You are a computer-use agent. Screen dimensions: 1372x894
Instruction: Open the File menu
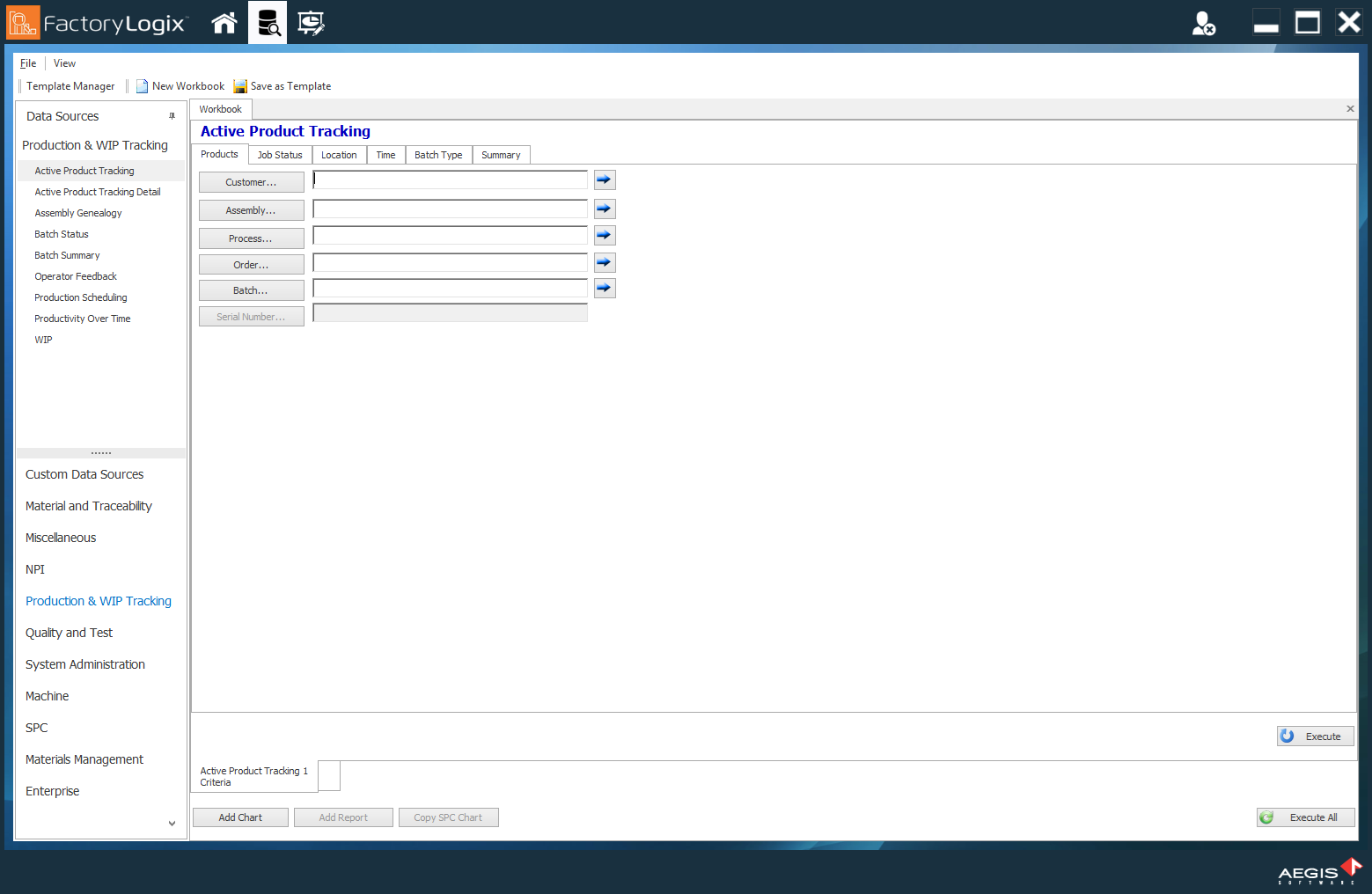click(27, 62)
